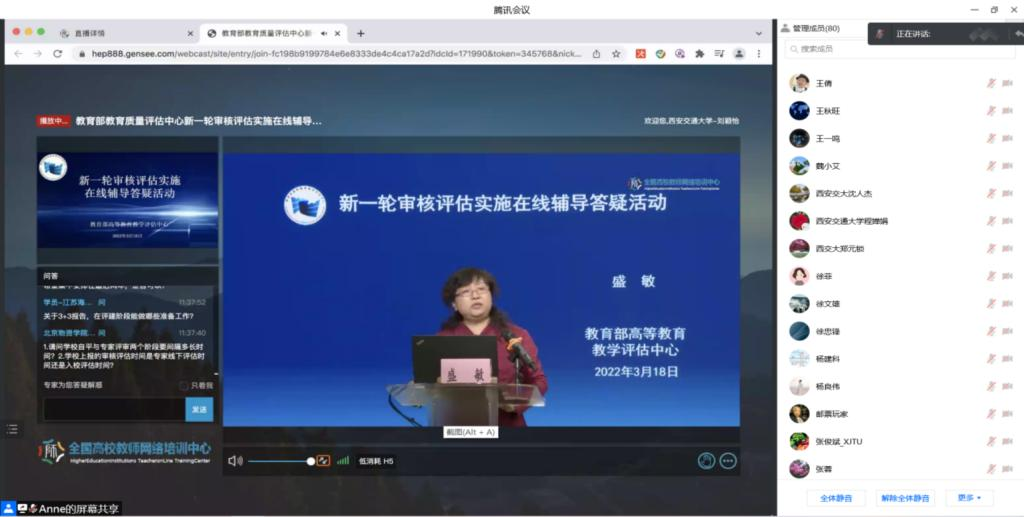This screenshot has width=1024, height=517.
Task: Click the 正在讲话 speaking indicator
Action: coord(913,34)
